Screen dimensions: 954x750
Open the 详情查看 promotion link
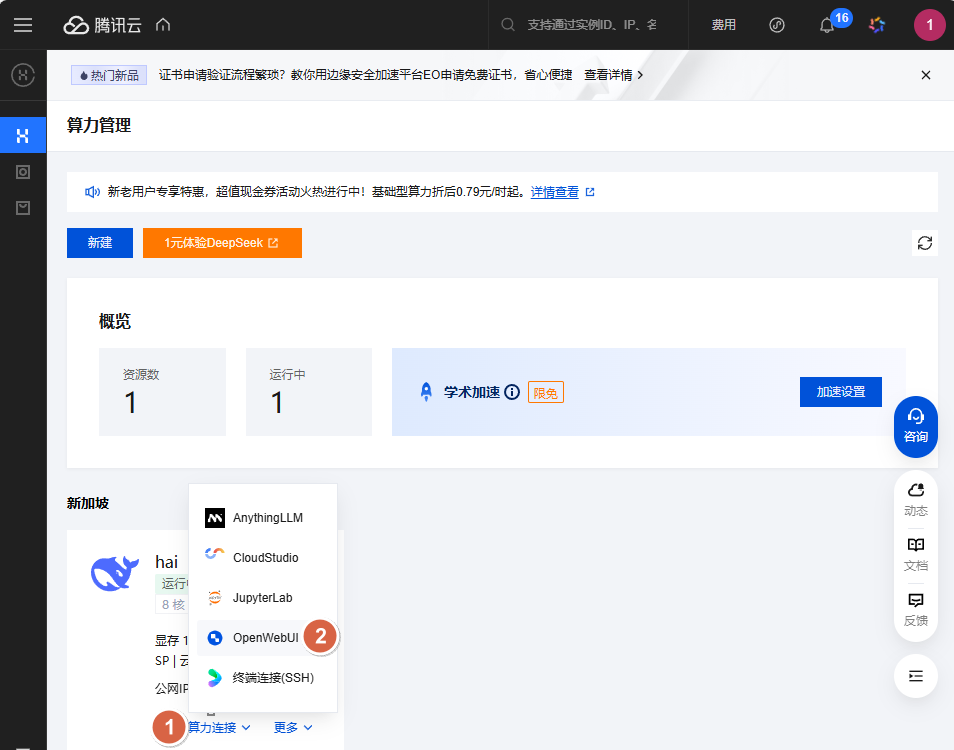point(554,192)
